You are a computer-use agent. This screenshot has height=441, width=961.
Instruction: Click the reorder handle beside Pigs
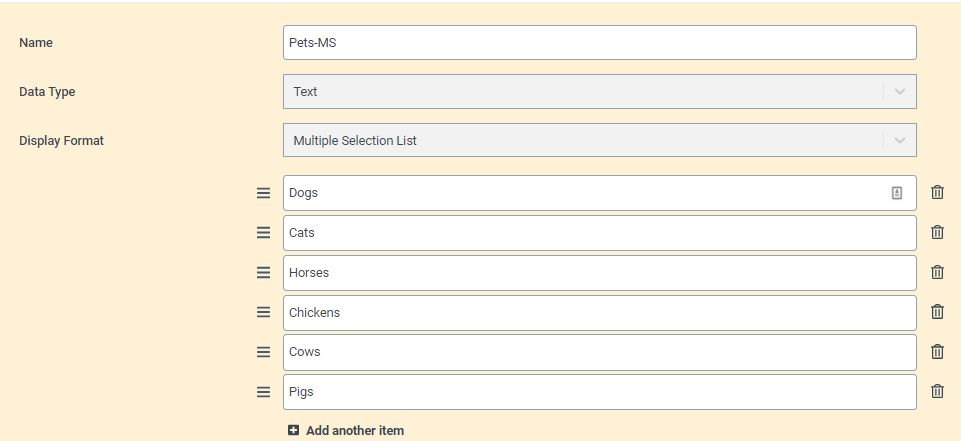(263, 392)
